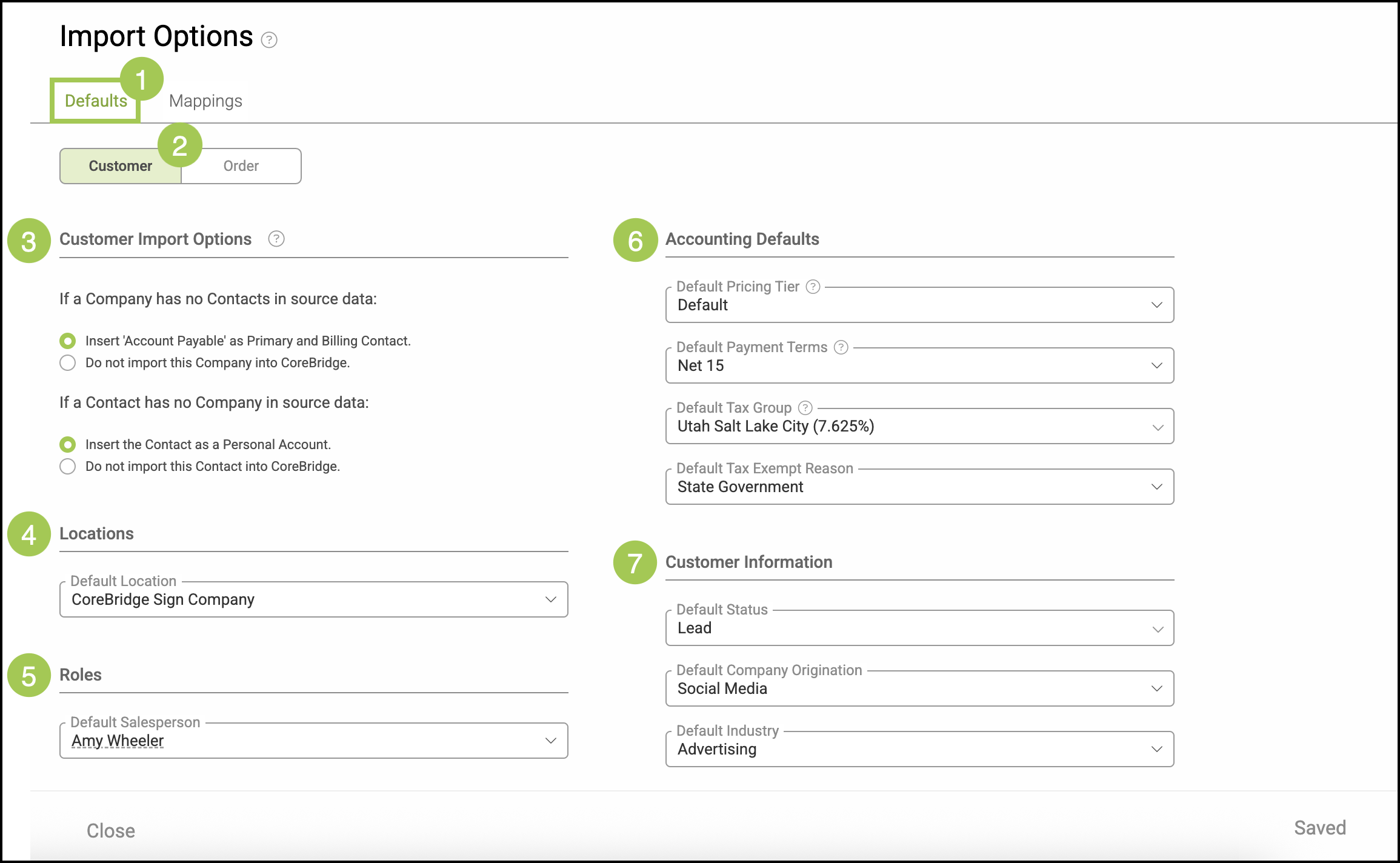Click Default Tax Group help icon

pyautogui.click(x=805, y=408)
